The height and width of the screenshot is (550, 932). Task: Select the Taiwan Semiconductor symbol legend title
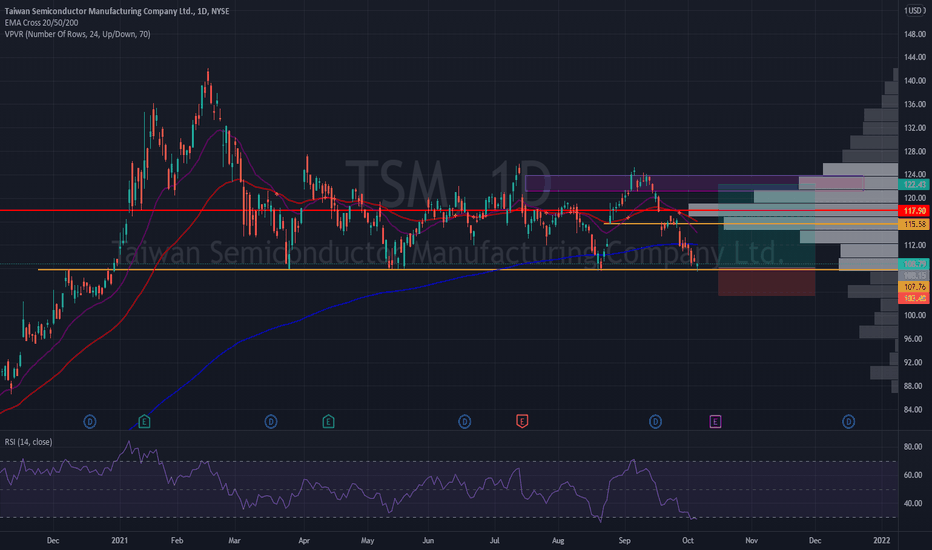[x=116, y=11]
